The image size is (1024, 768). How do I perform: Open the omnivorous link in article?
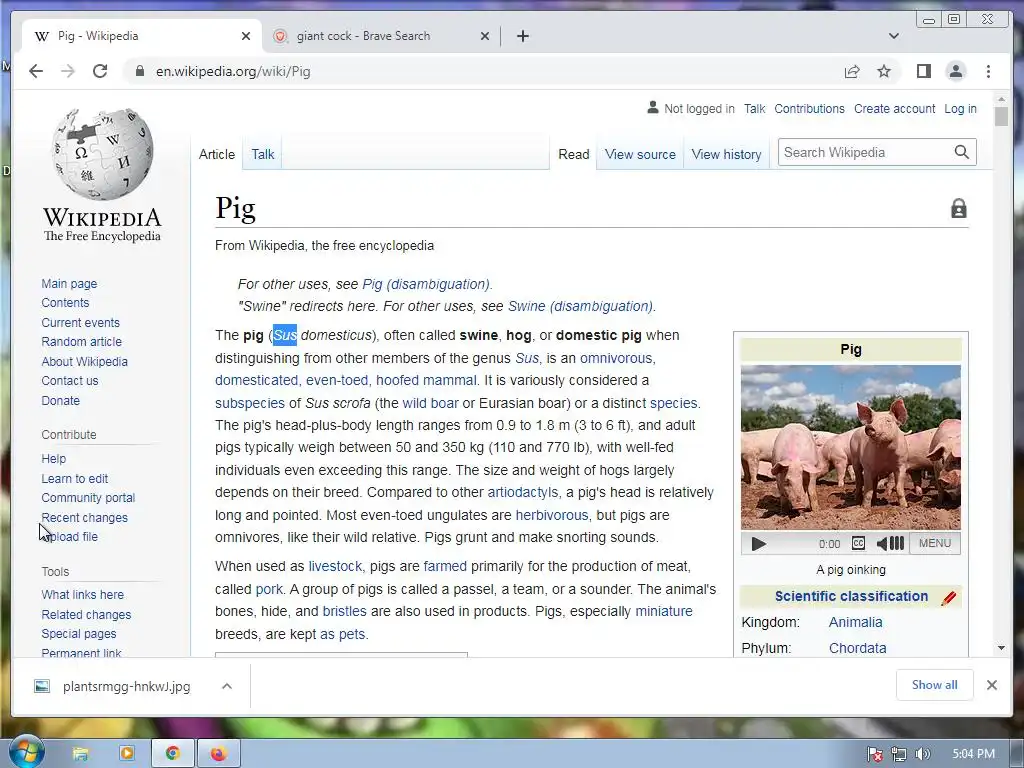pos(616,358)
